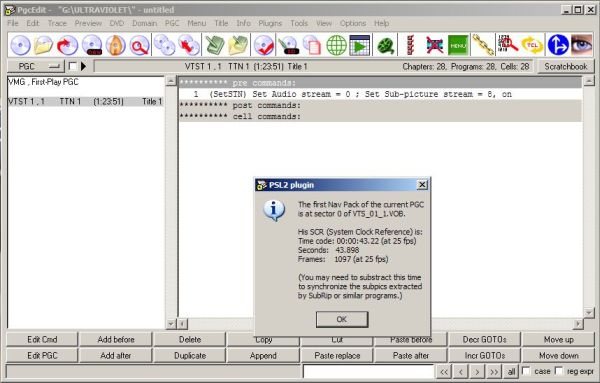Viewport: 600px width, 383px height.
Task: Click the two overlapping discs icon
Action: click(165, 45)
